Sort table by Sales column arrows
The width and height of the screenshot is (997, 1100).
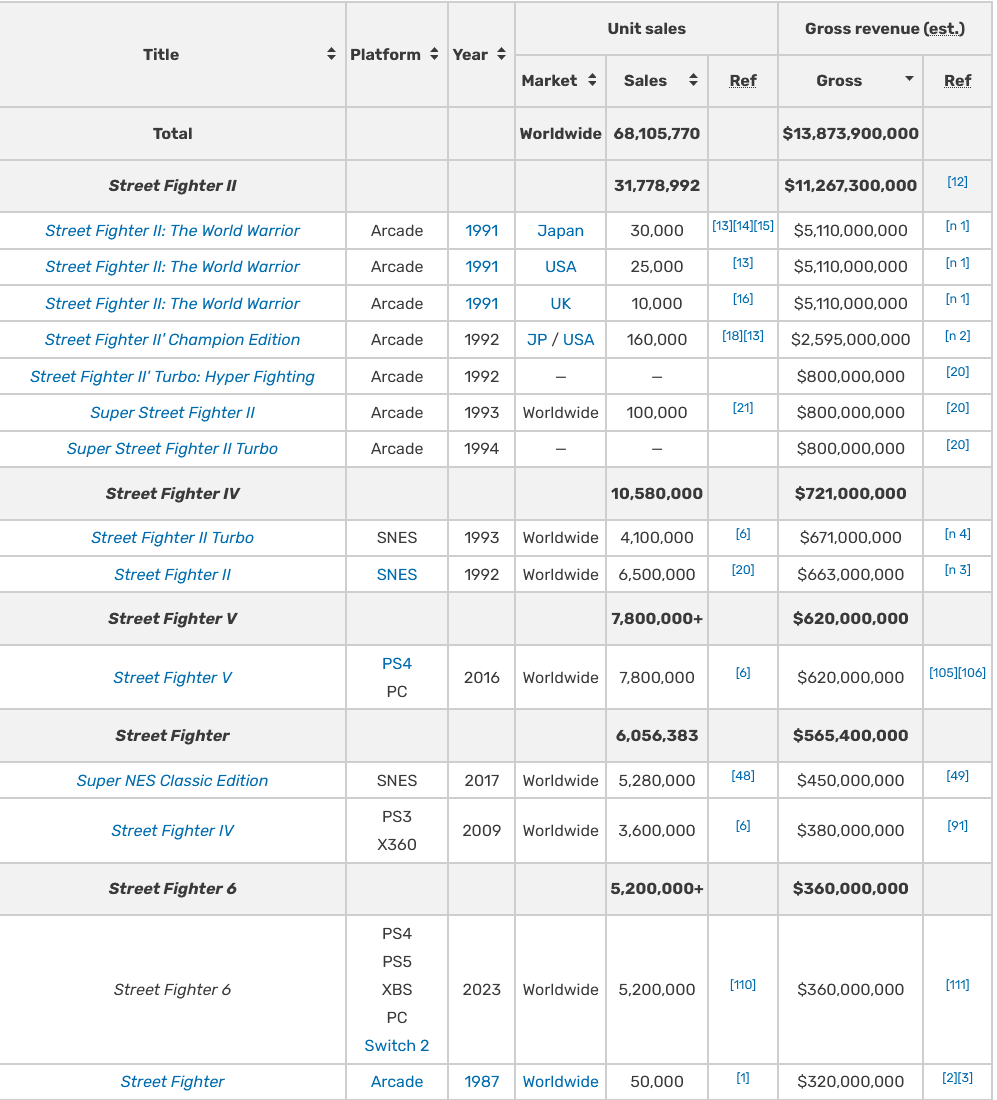693,80
